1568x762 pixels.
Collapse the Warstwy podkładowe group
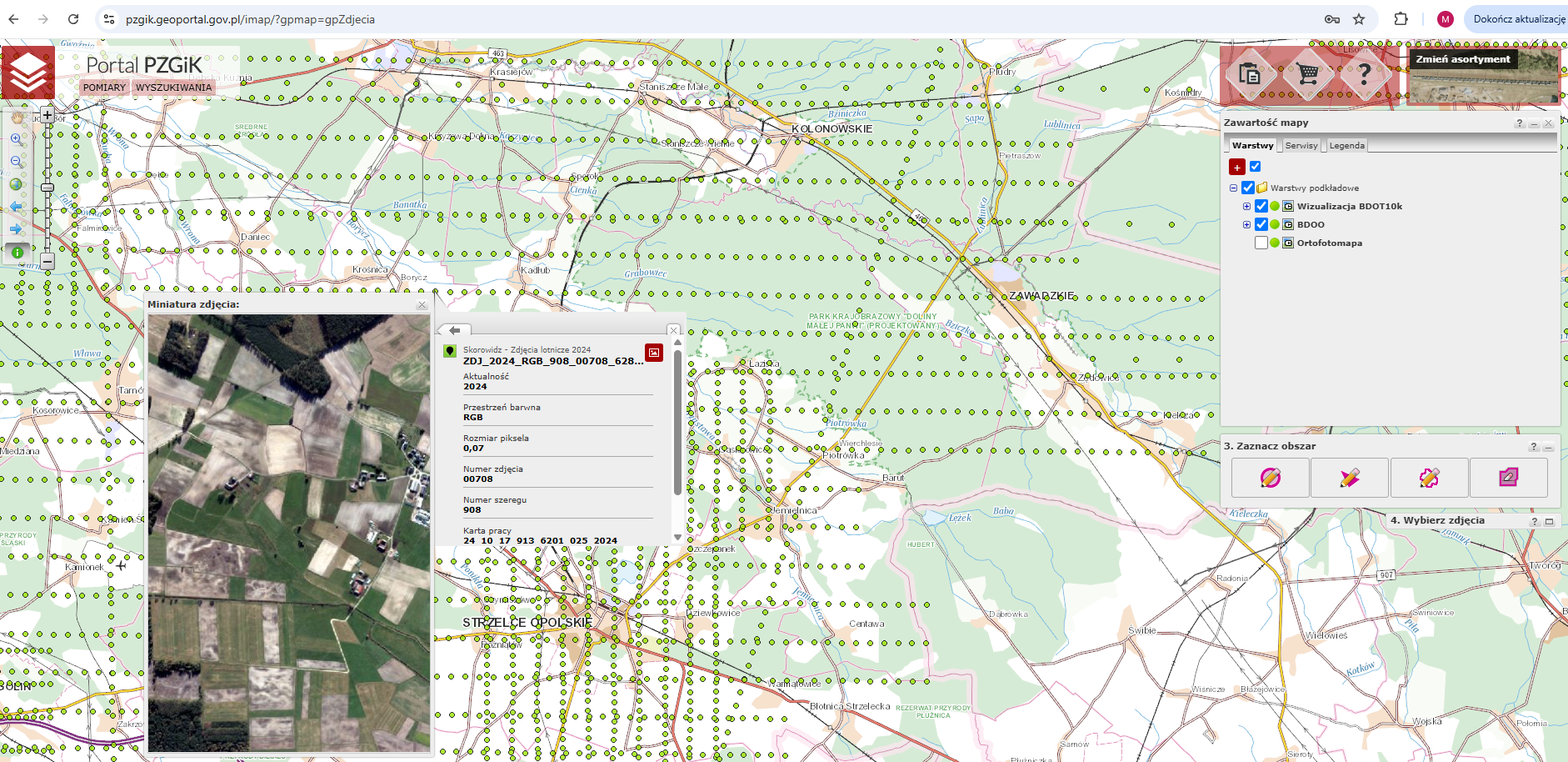(x=1234, y=188)
